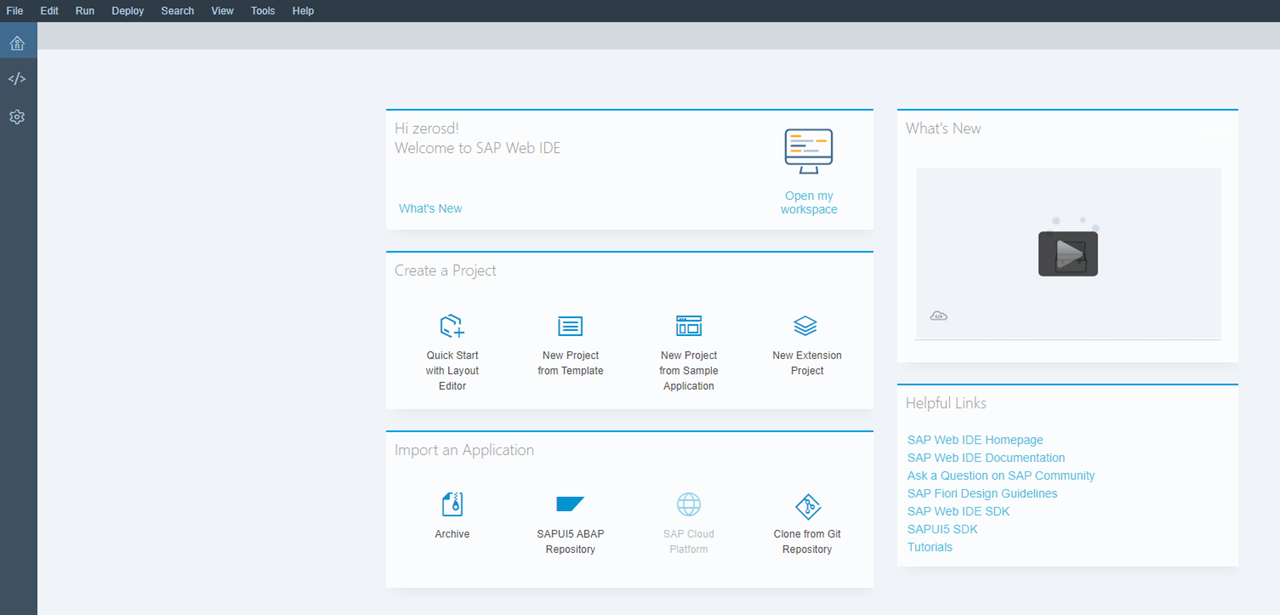Click New Extension Project layers icon
Viewport: 1280px width, 615px height.
tap(806, 325)
